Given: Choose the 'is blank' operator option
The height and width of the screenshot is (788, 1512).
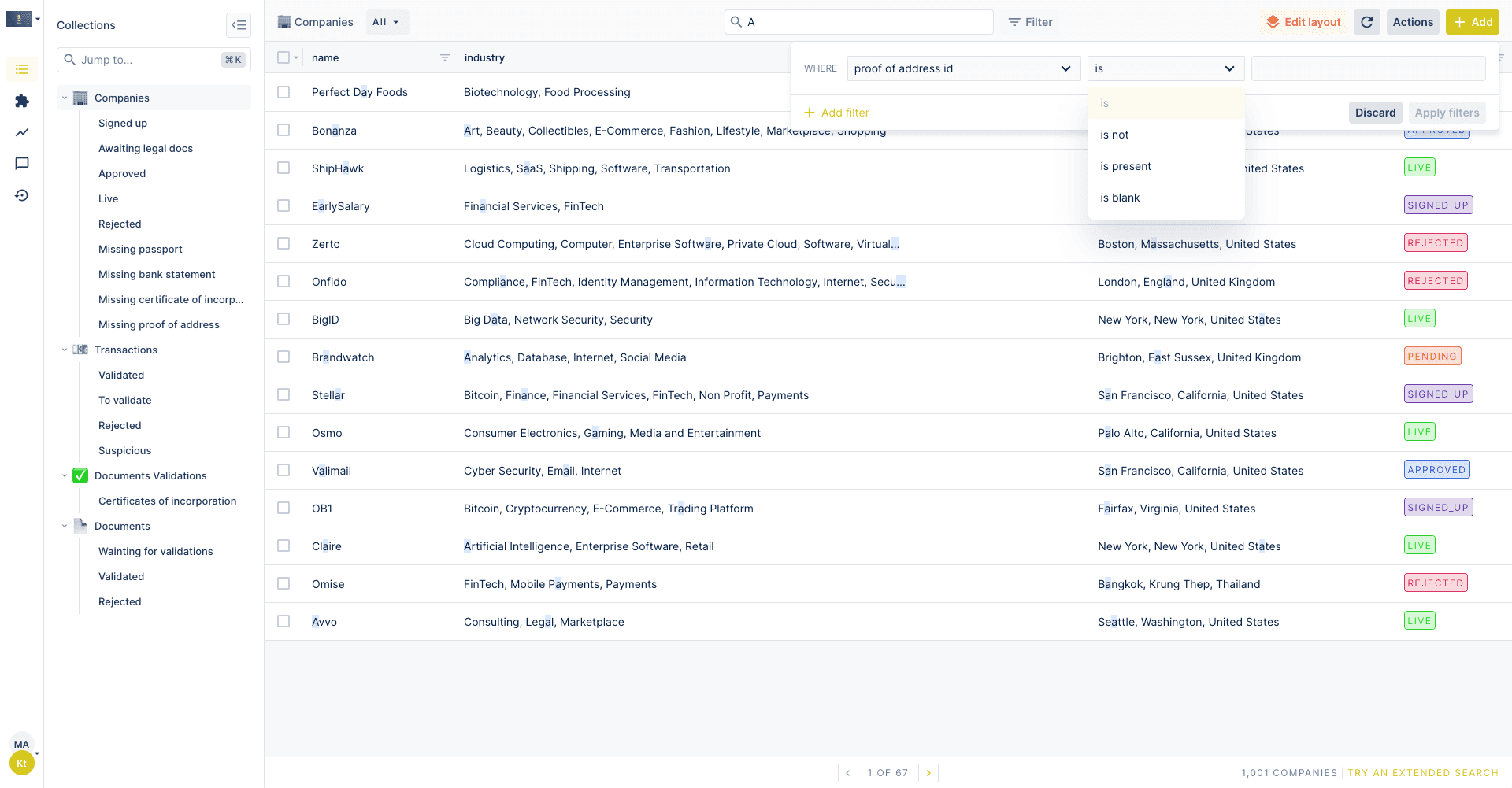Looking at the screenshot, I should (1165, 198).
